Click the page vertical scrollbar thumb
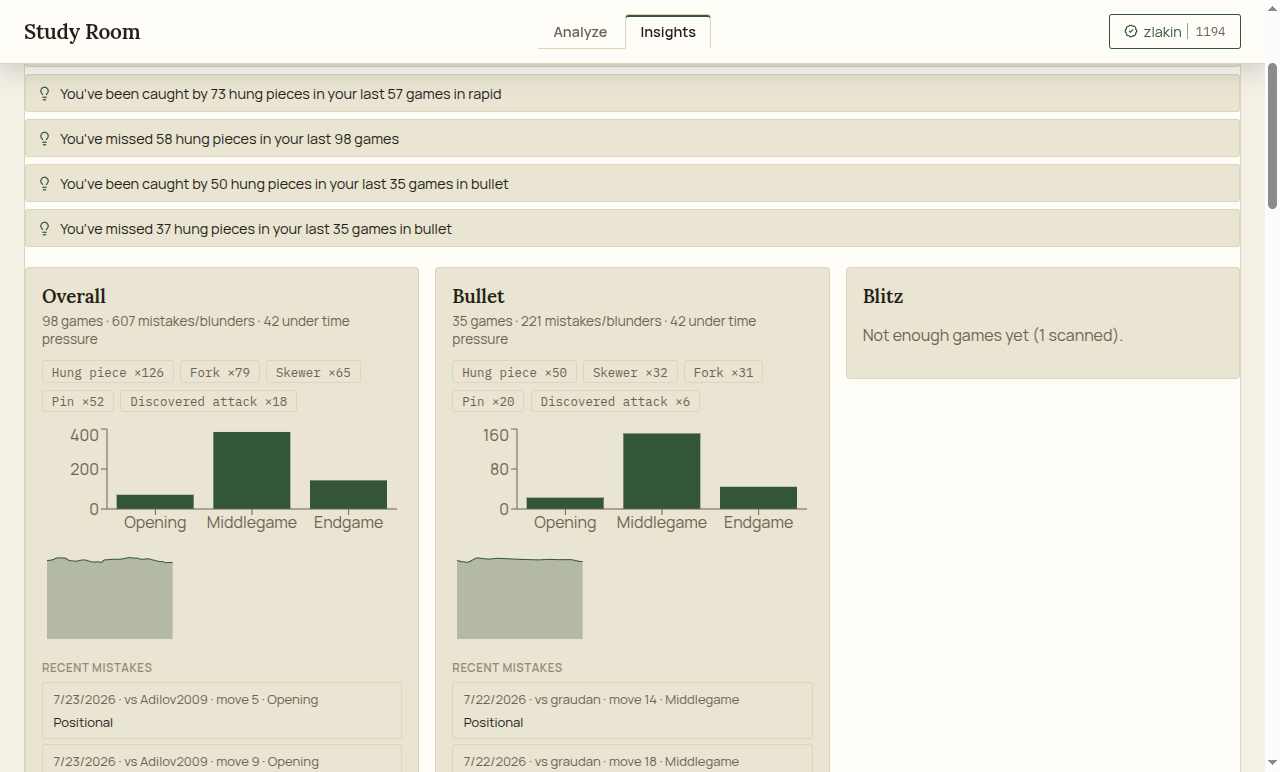The height and width of the screenshot is (772, 1280). tap(1272, 136)
